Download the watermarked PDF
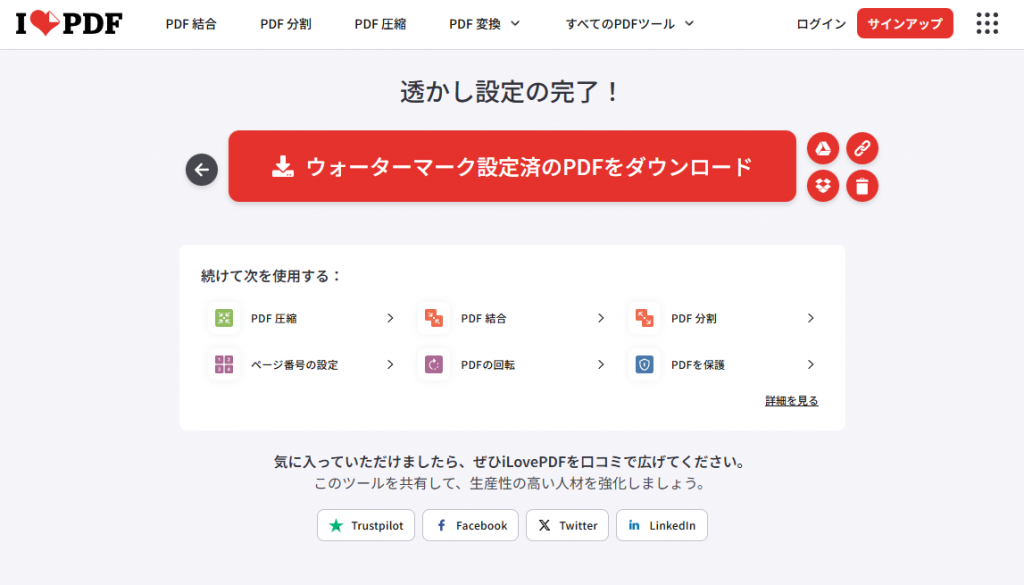 coord(512,166)
